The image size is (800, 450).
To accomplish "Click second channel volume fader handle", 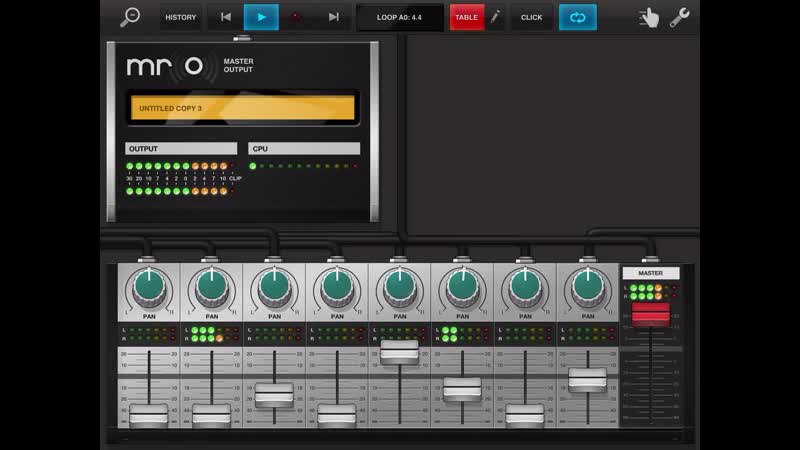I will tap(211, 415).
